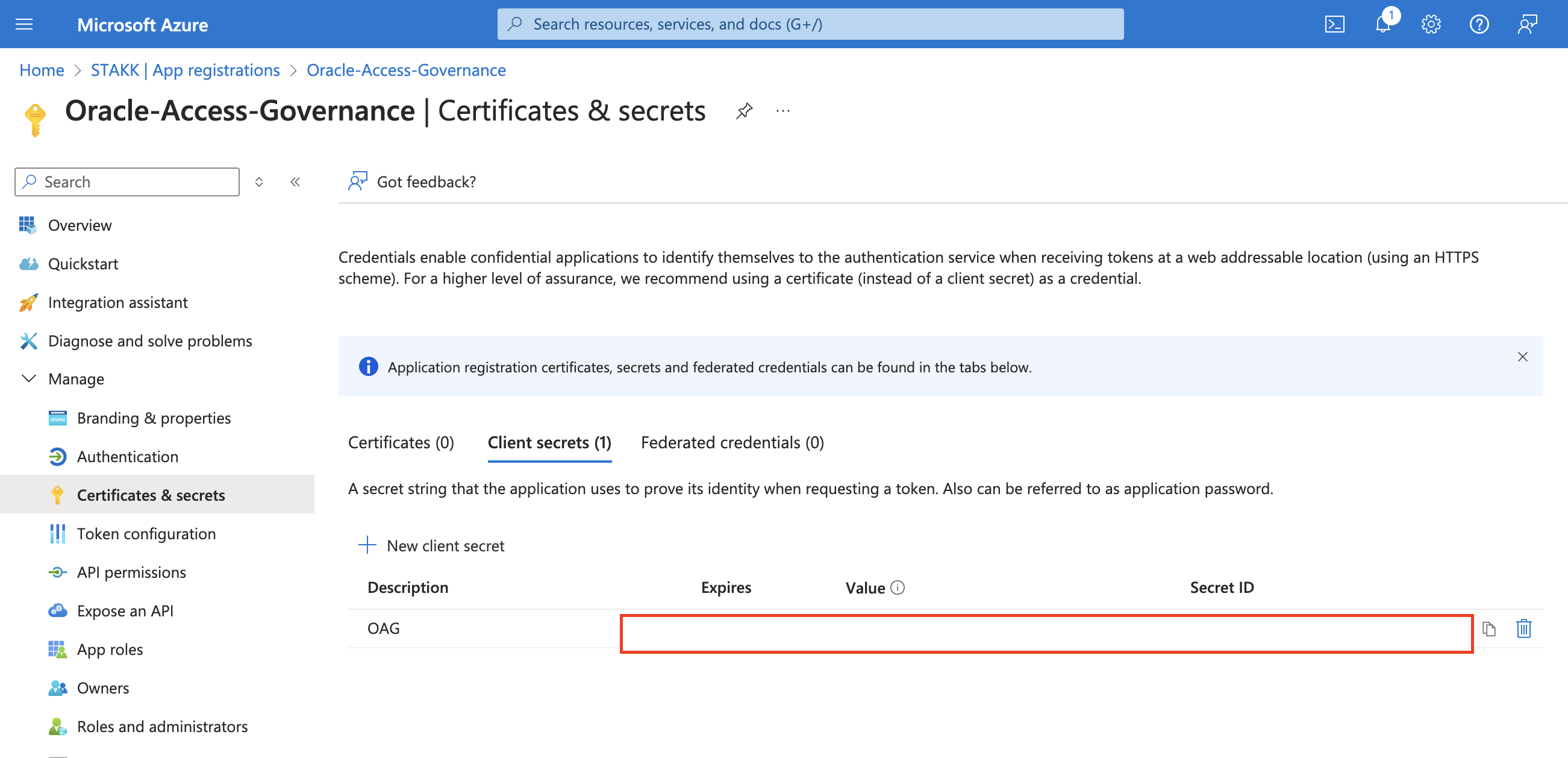Viewport: 1568px width, 758px height.
Task: Open the help question mark
Action: point(1479,24)
